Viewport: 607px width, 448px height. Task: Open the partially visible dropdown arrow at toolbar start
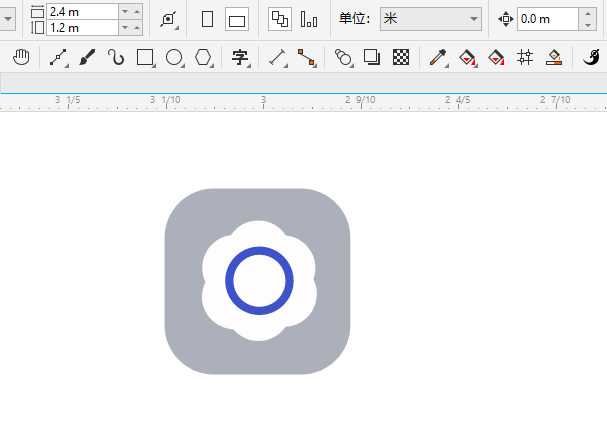[x=7, y=19]
